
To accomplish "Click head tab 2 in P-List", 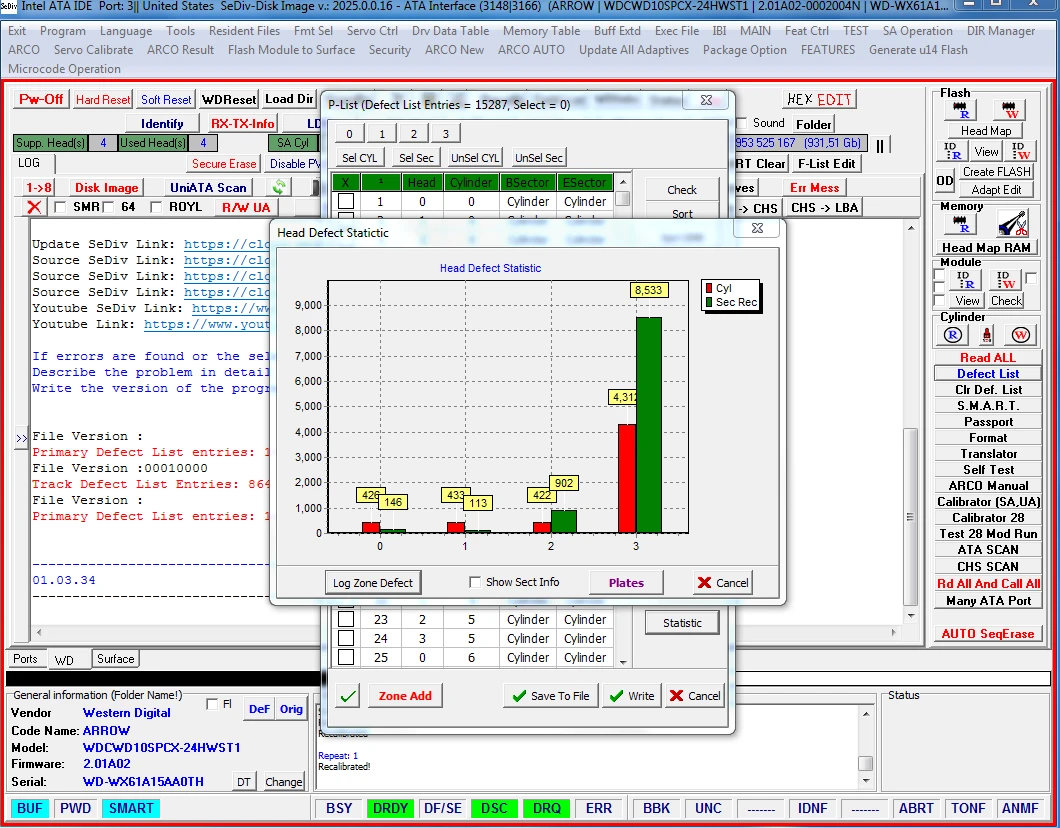I will point(414,133).
